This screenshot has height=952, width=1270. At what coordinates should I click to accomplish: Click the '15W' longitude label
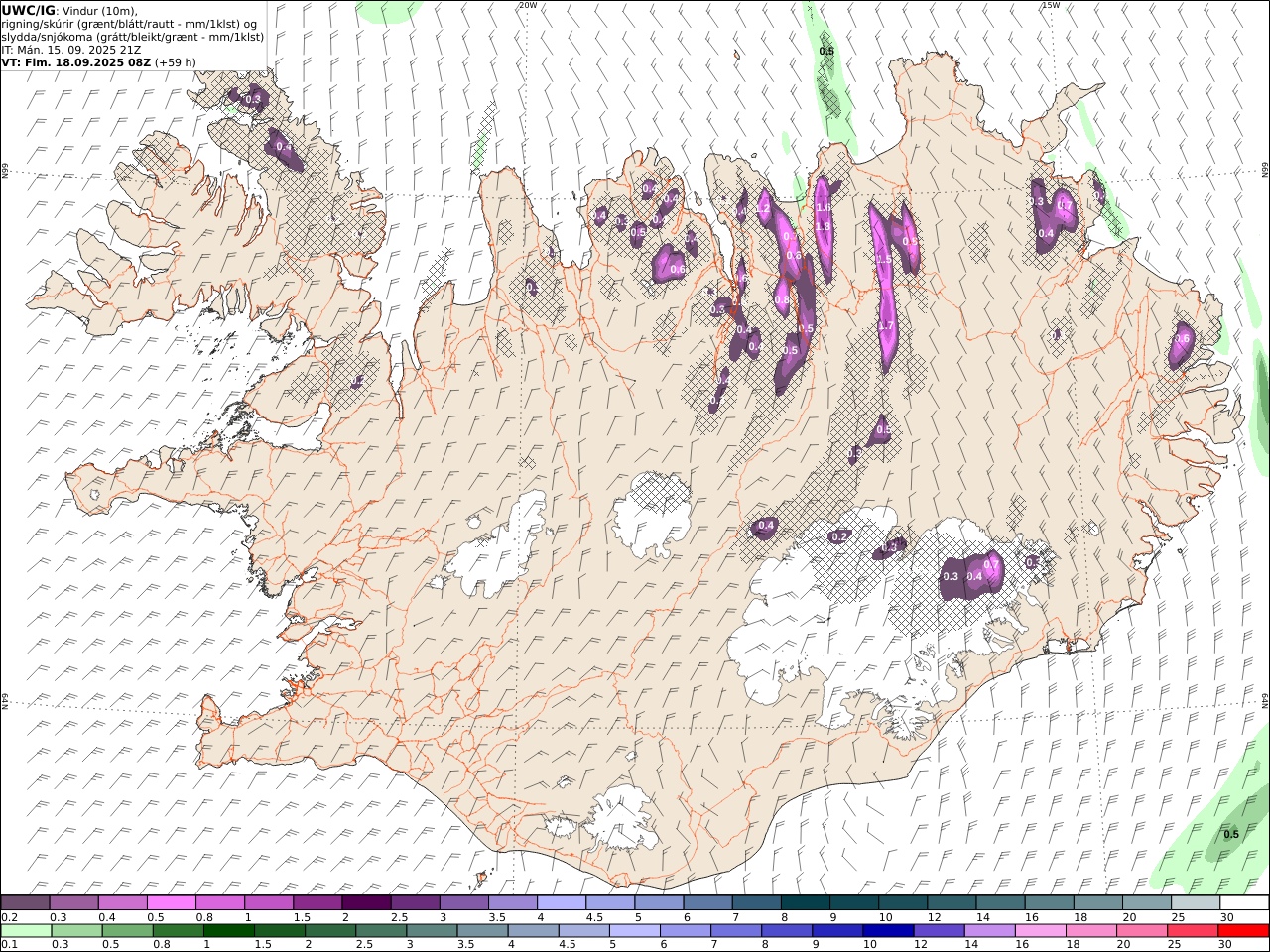tap(1050, 5)
